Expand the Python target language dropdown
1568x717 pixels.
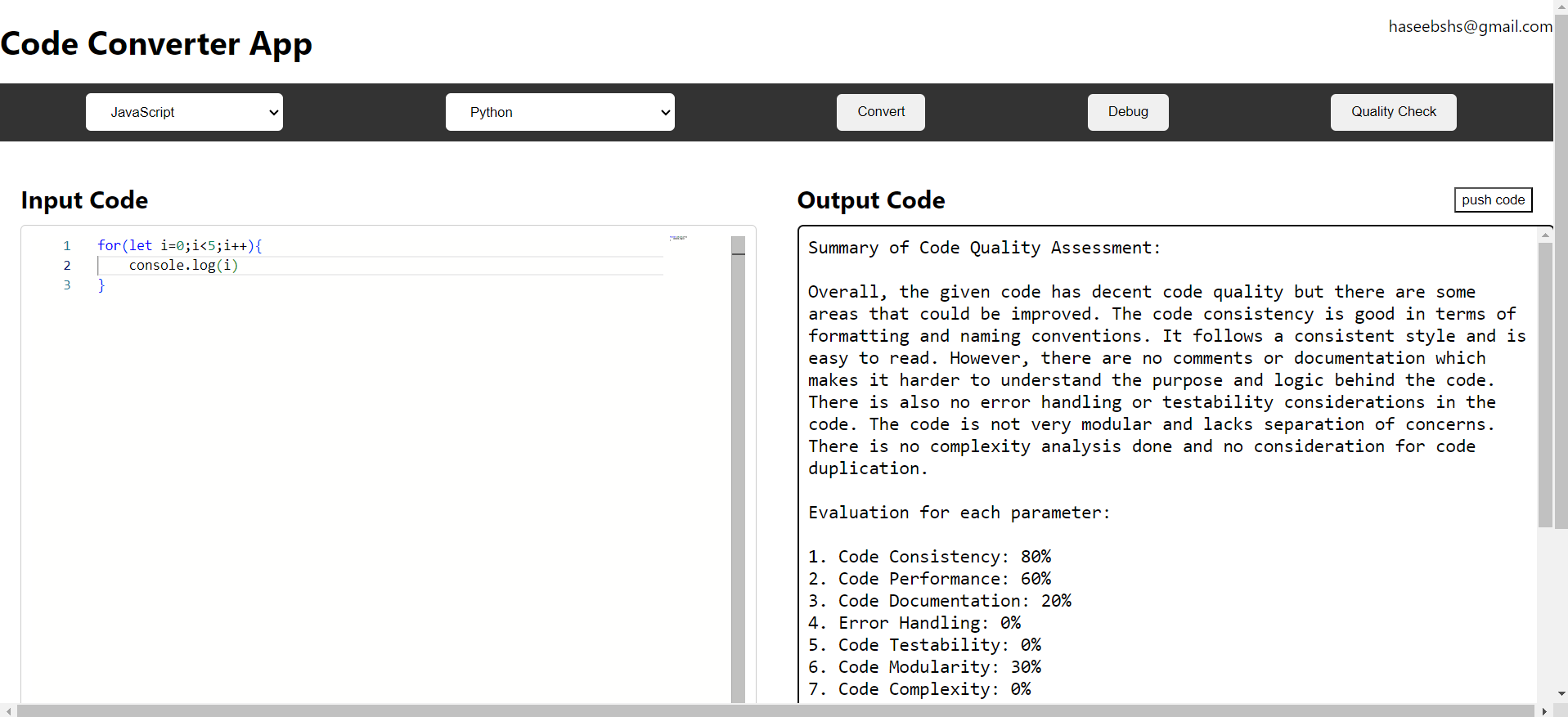pos(559,112)
